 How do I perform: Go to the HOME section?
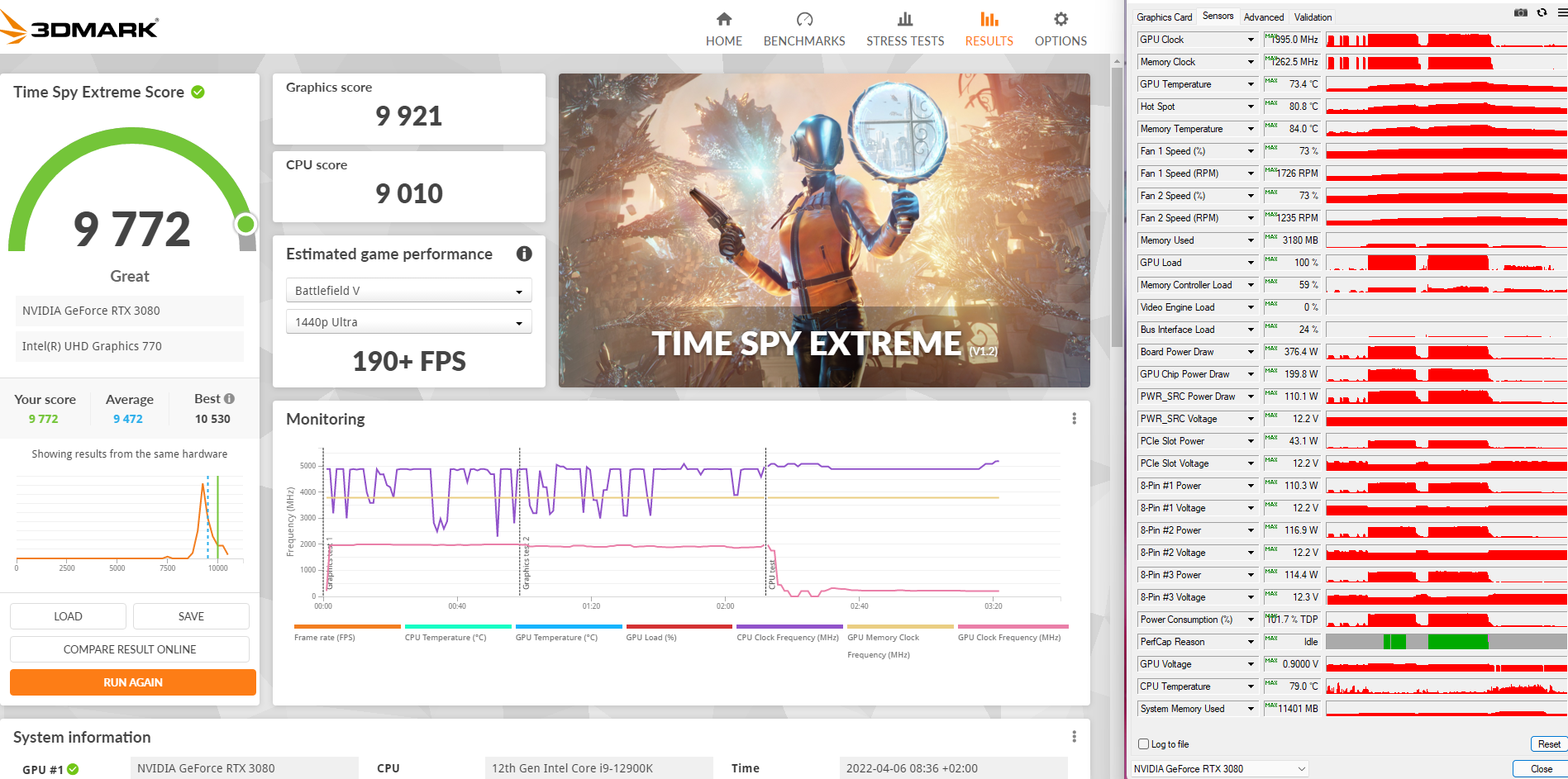(x=724, y=29)
